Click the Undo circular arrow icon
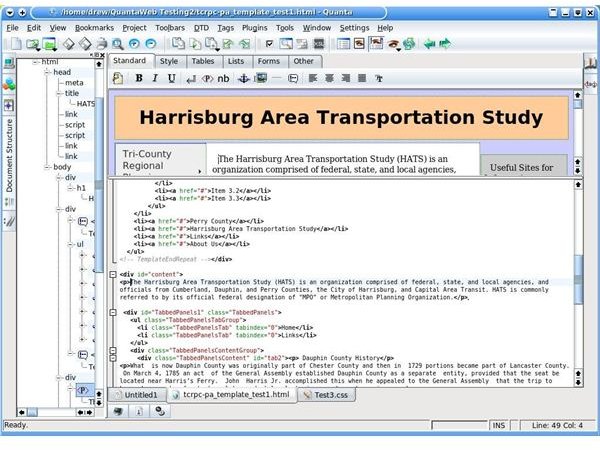The image size is (600, 450). [x=134, y=44]
